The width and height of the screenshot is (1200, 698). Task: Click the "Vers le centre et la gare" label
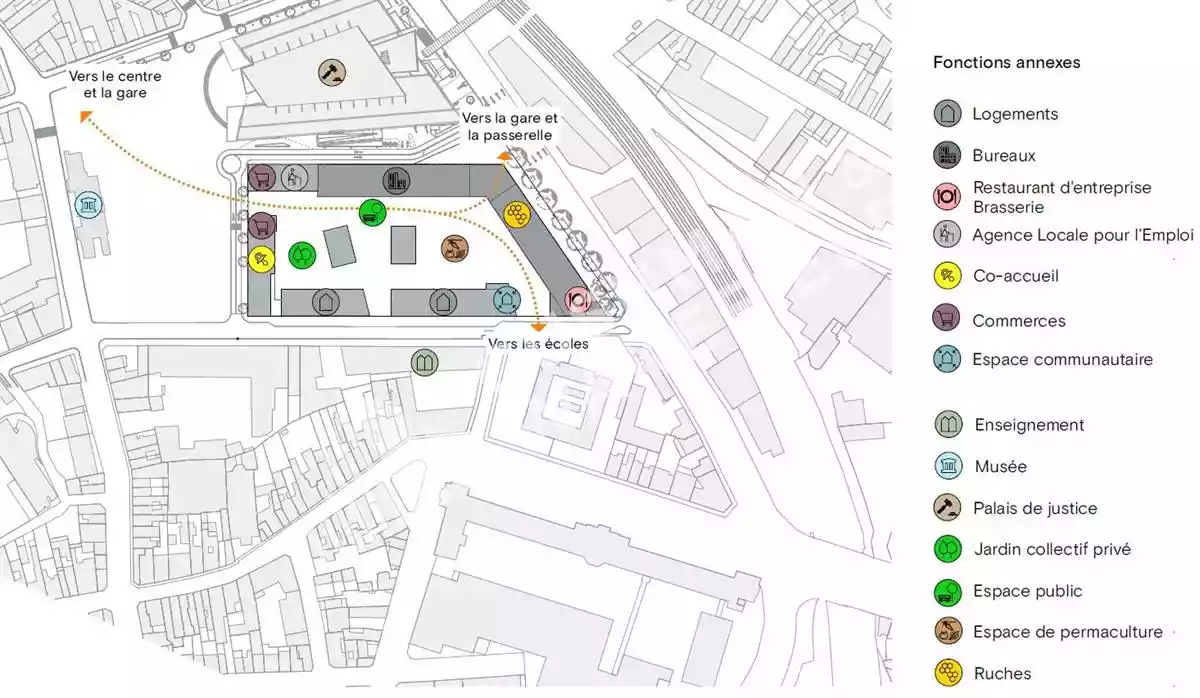pyautogui.click(x=115, y=85)
